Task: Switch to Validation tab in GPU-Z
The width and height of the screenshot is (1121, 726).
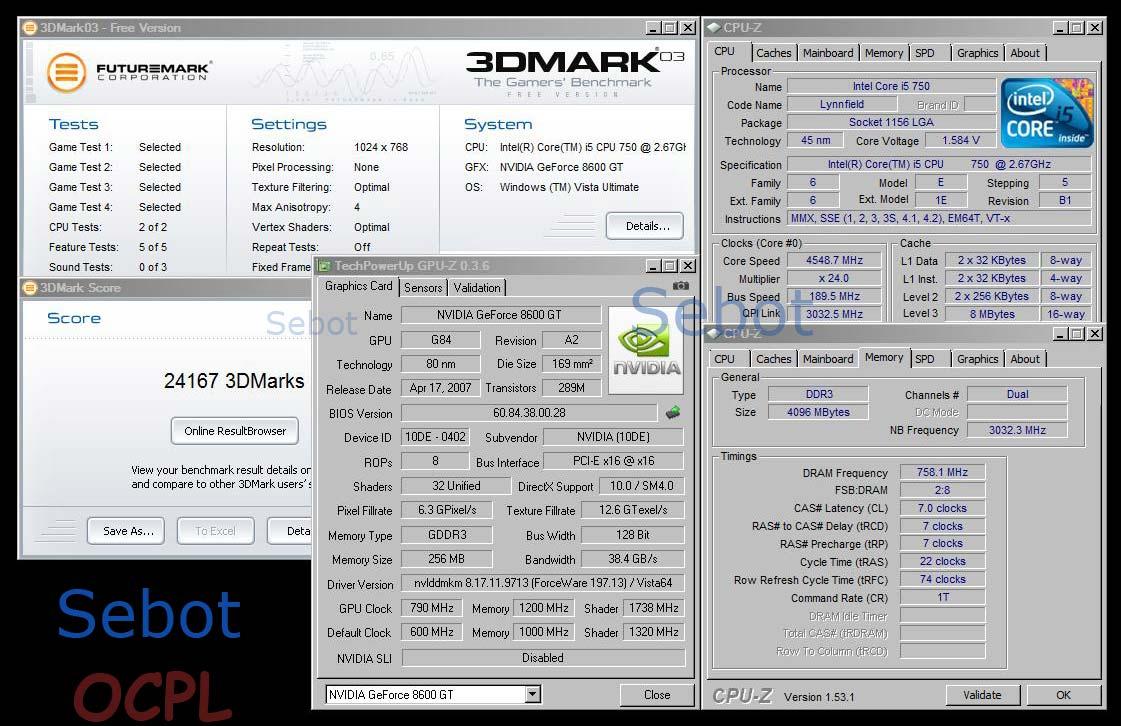Action: (x=477, y=288)
